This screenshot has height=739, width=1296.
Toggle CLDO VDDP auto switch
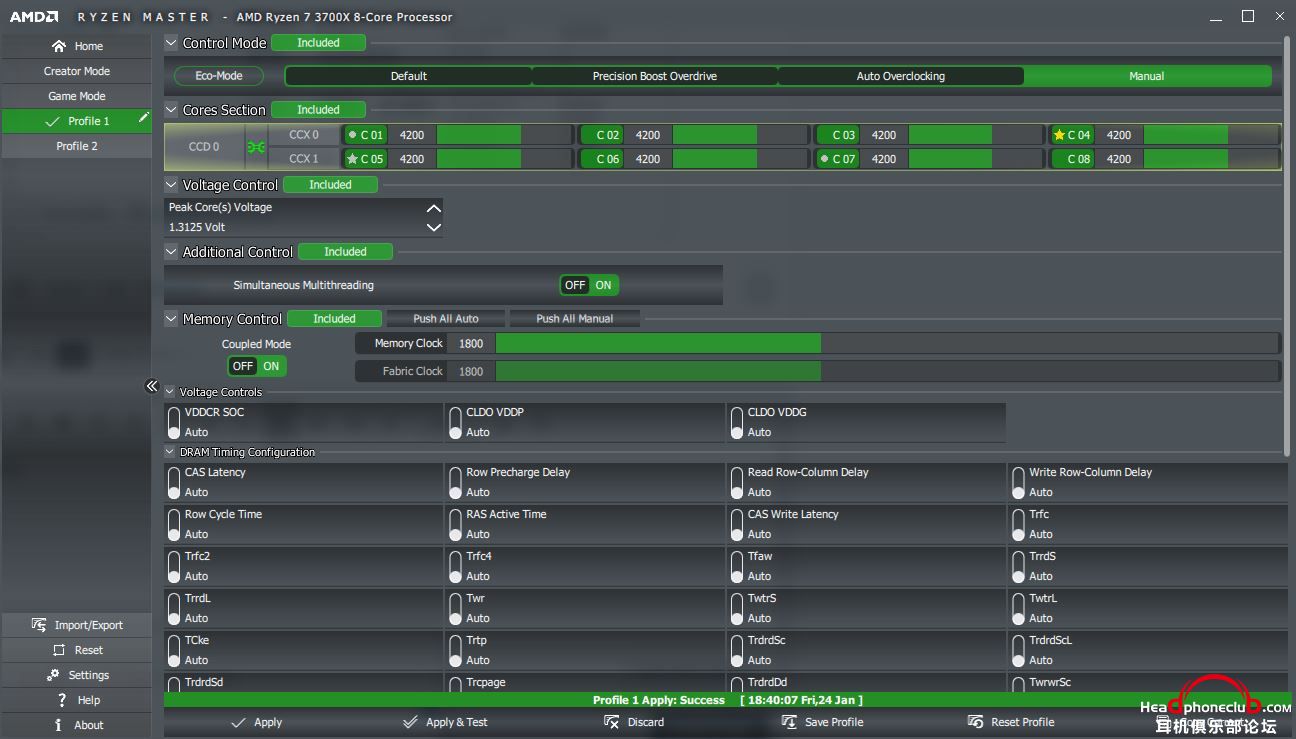(455, 422)
